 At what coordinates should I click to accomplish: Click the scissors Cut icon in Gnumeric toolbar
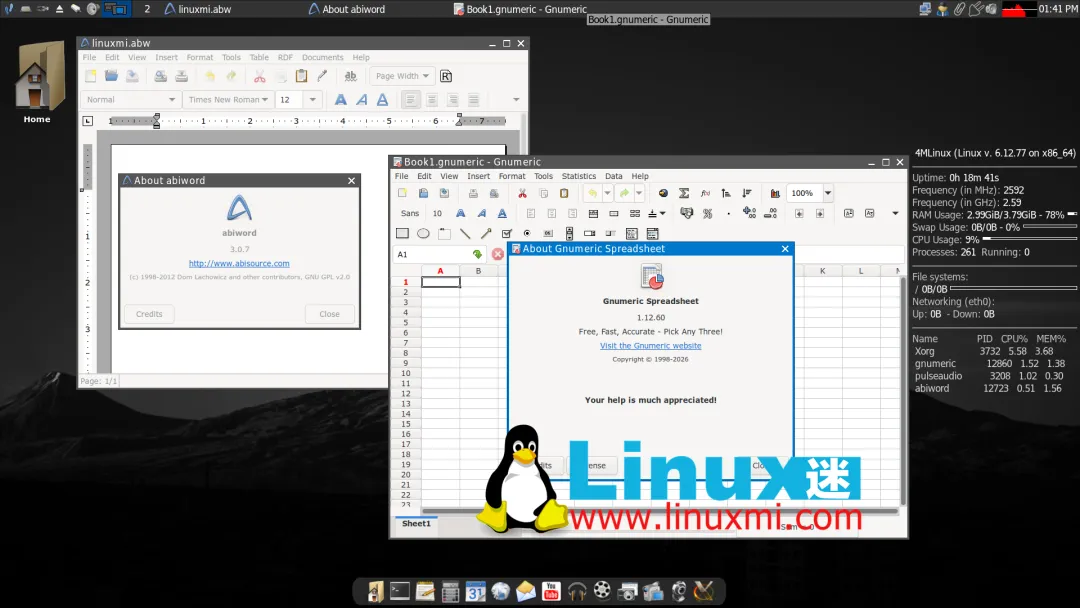pyautogui.click(x=522, y=193)
